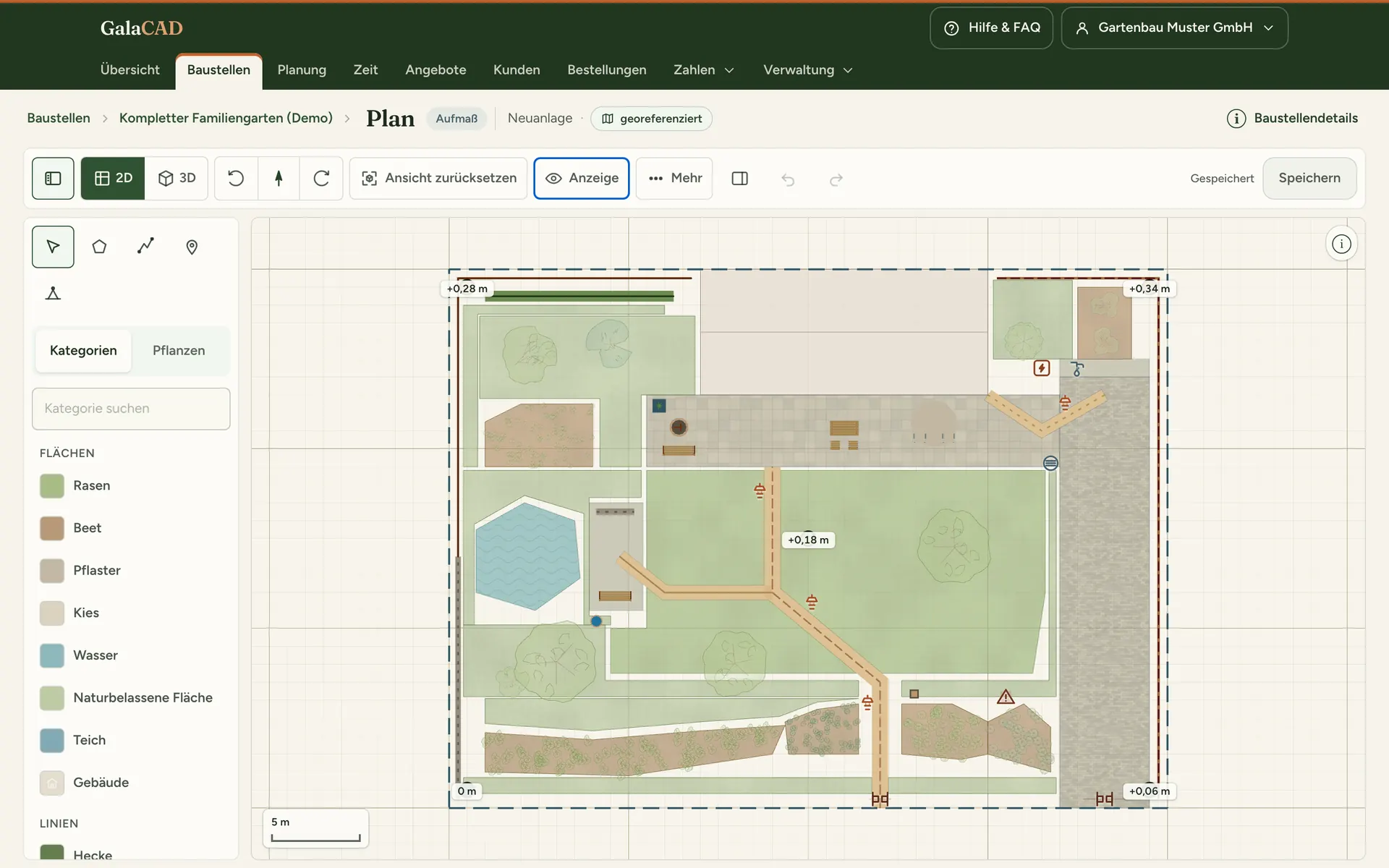Select the Wasser color swatch
Screen dimensions: 1389x868
(x=52, y=655)
